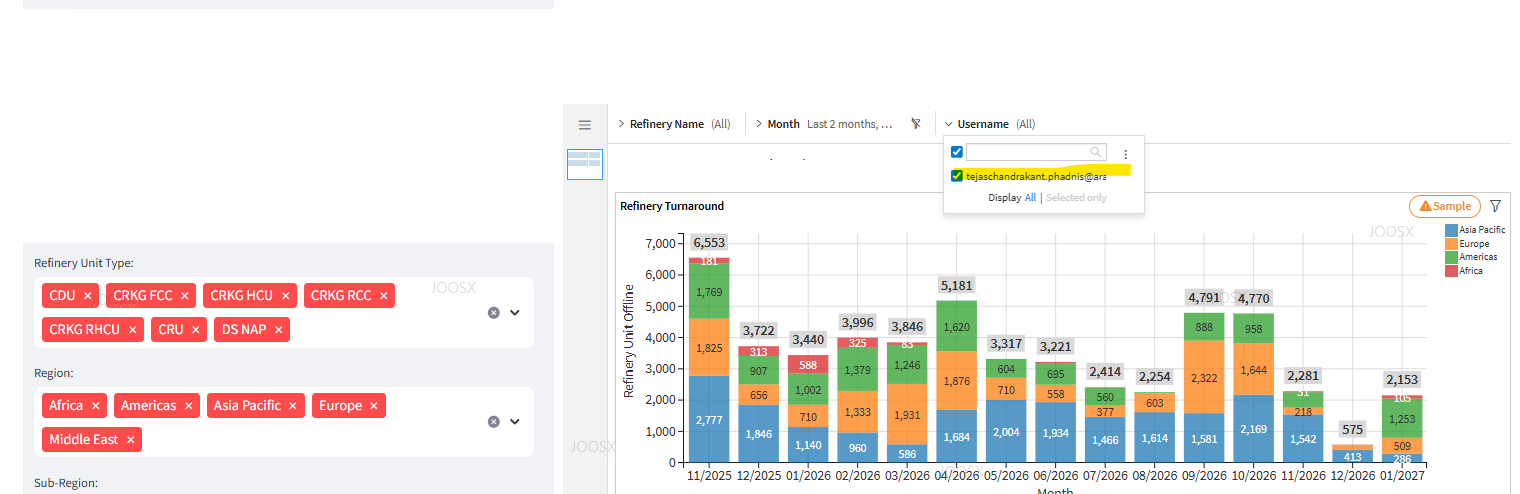Open the hamburger menu above the page thumbnail
The image size is (1520, 494).
click(x=585, y=125)
